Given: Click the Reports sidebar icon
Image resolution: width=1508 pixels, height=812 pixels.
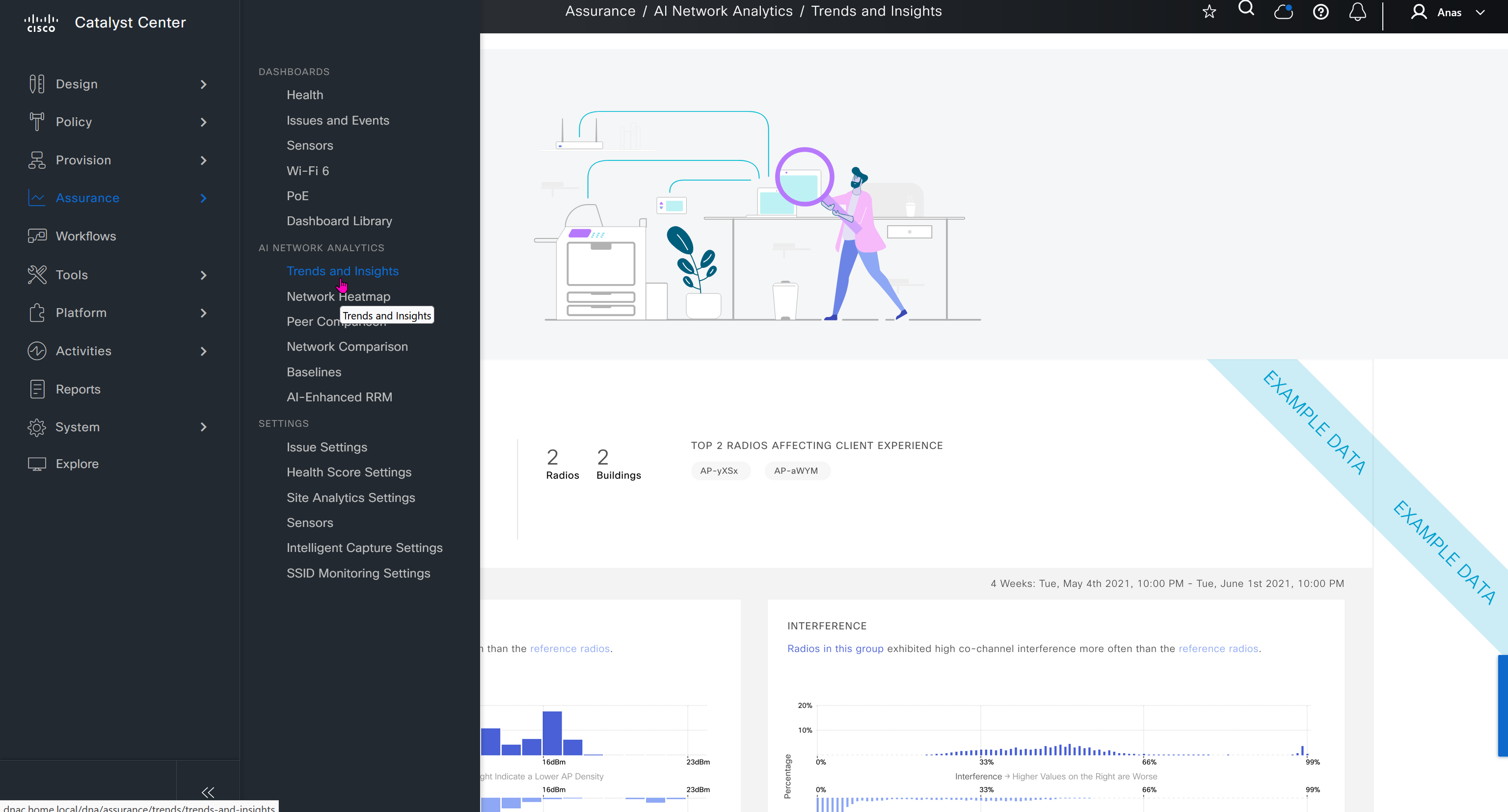Looking at the screenshot, I should click(x=37, y=389).
